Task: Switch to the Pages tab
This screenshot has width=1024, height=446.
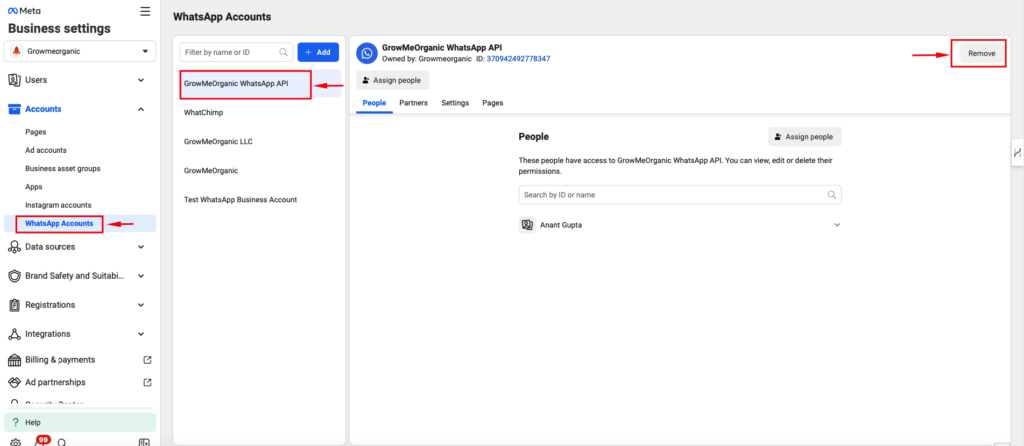Action: pyautogui.click(x=492, y=103)
